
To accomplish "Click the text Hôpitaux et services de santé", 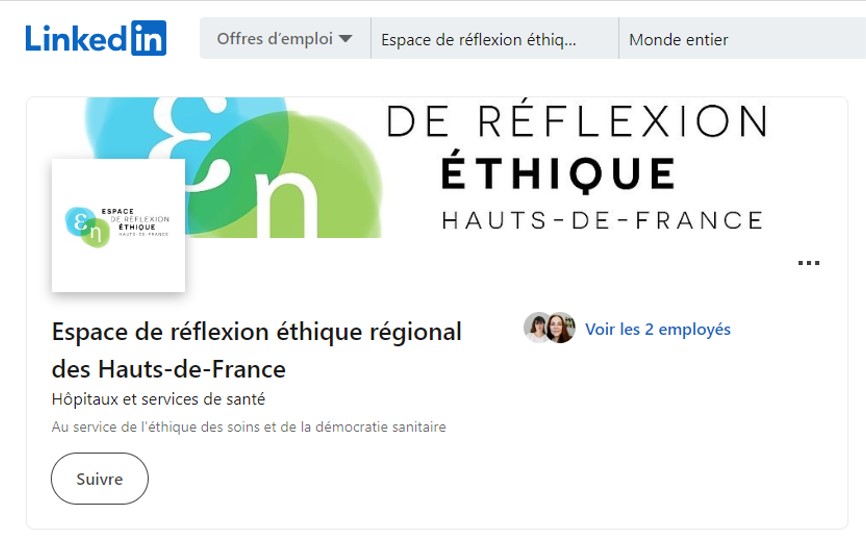I will (x=159, y=399).
